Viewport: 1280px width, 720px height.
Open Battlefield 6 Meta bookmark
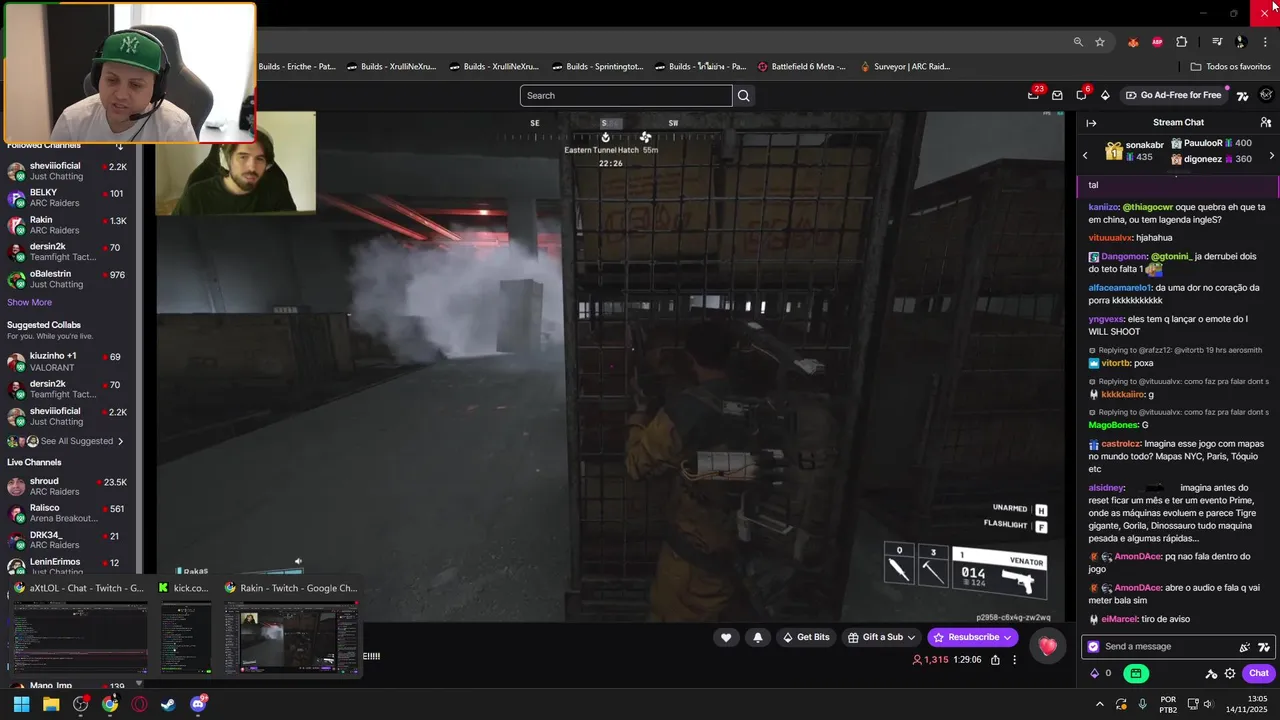[801, 67]
